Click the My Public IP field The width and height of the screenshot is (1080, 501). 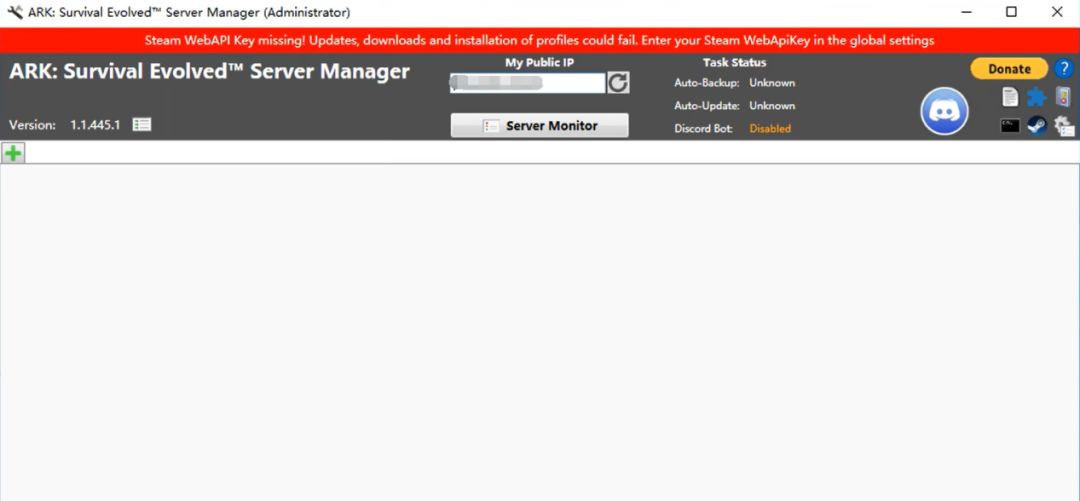point(527,83)
